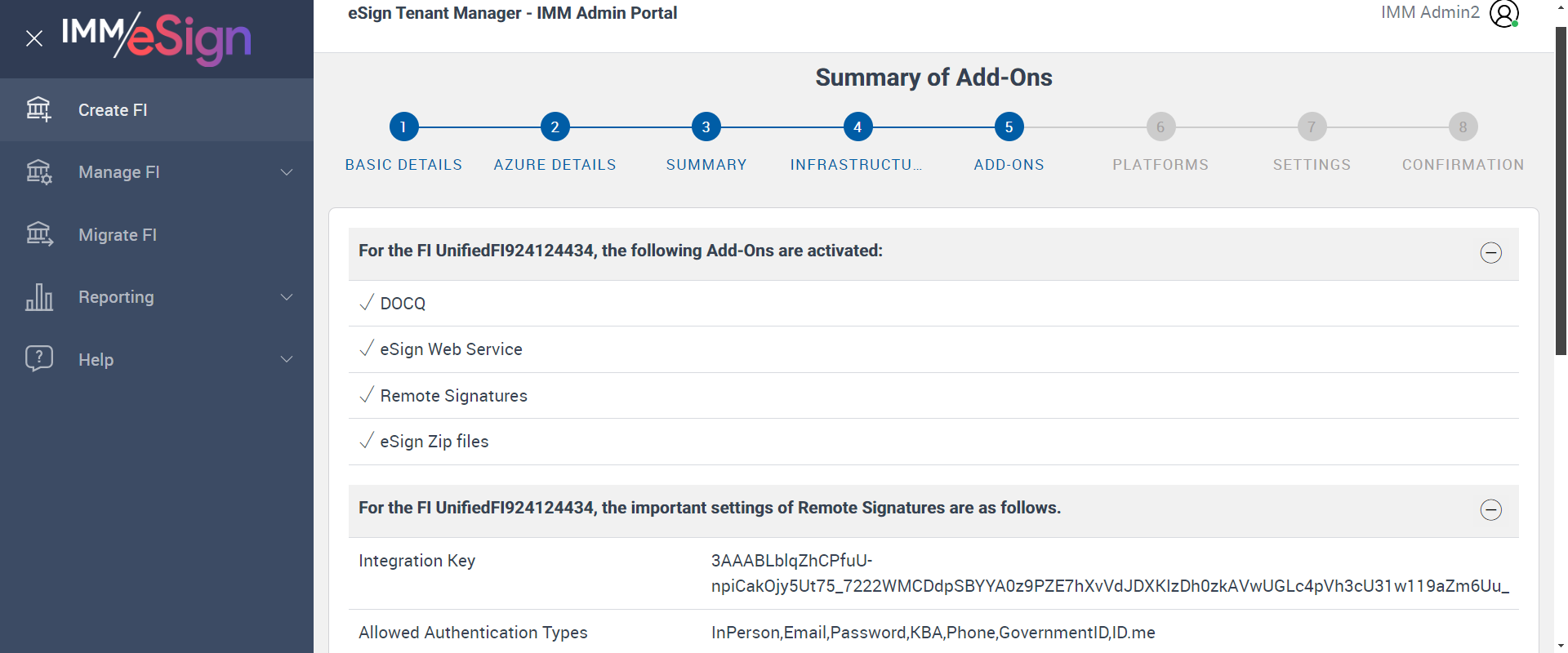Viewport: 1568px width, 653px height.
Task: Click the Help question bubble icon
Action: 38,359
